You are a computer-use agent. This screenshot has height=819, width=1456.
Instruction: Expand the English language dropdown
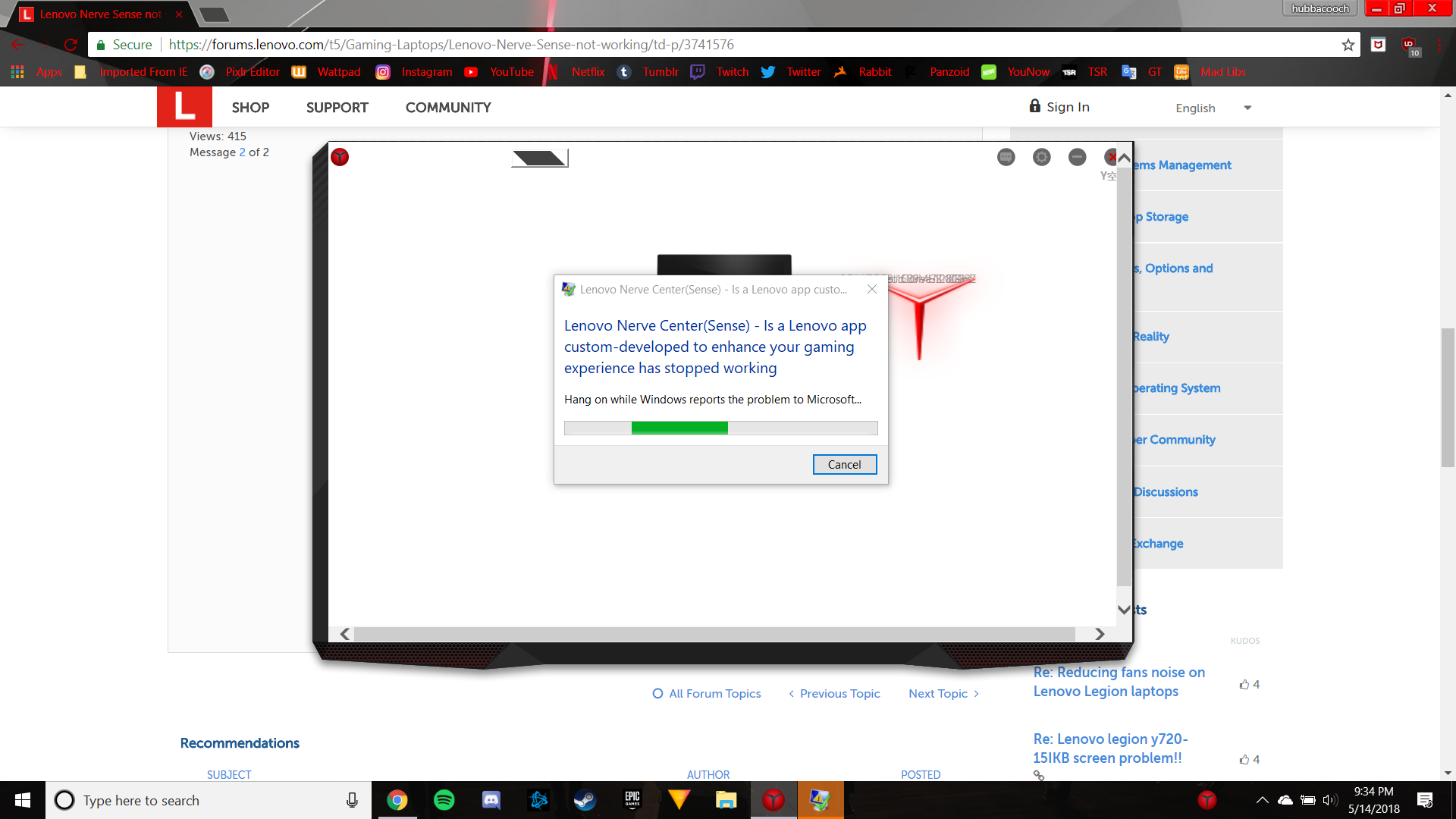(1247, 108)
